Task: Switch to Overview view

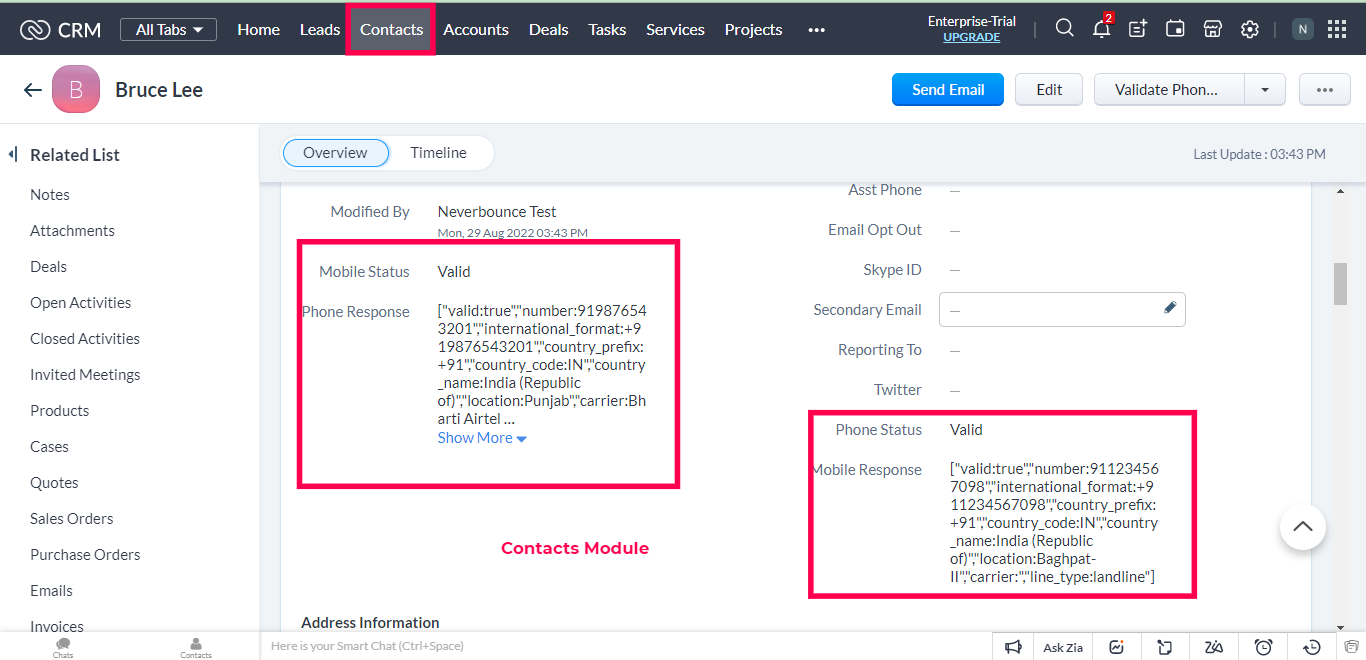Action: (335, 153)
